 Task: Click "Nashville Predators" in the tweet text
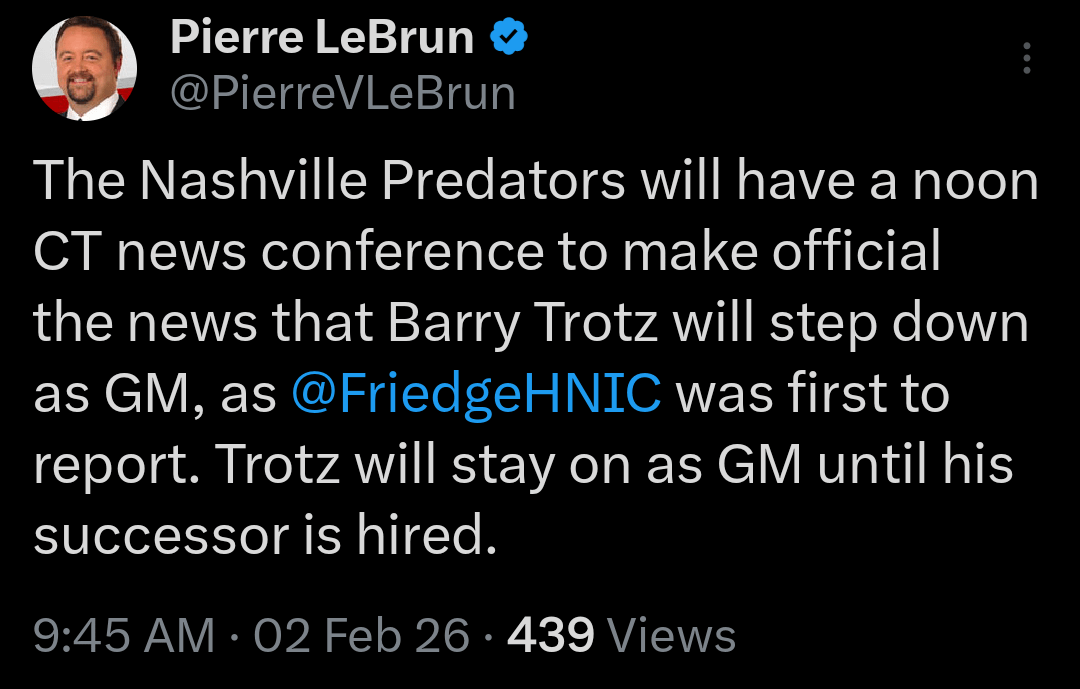click(x=383, y=181)
